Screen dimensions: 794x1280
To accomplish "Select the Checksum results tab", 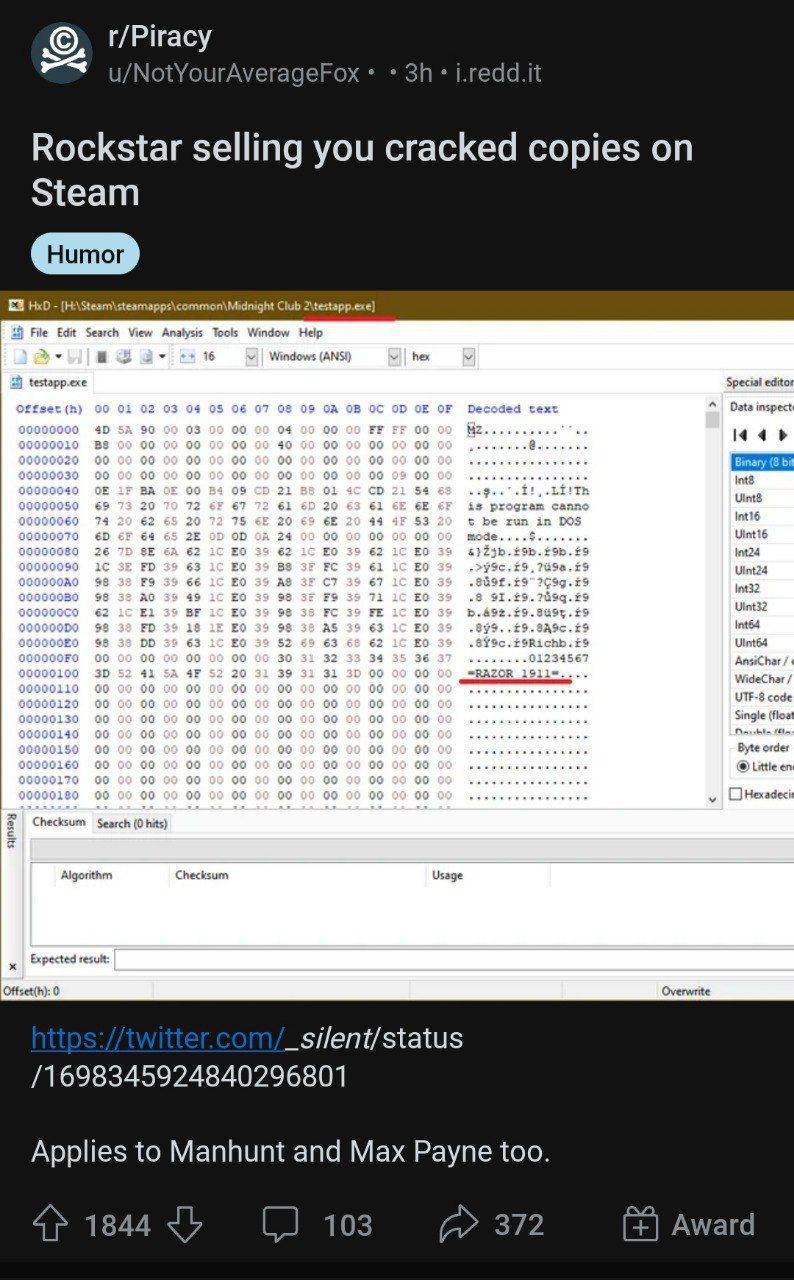I will pyautogui.click(x=59, y=822).
